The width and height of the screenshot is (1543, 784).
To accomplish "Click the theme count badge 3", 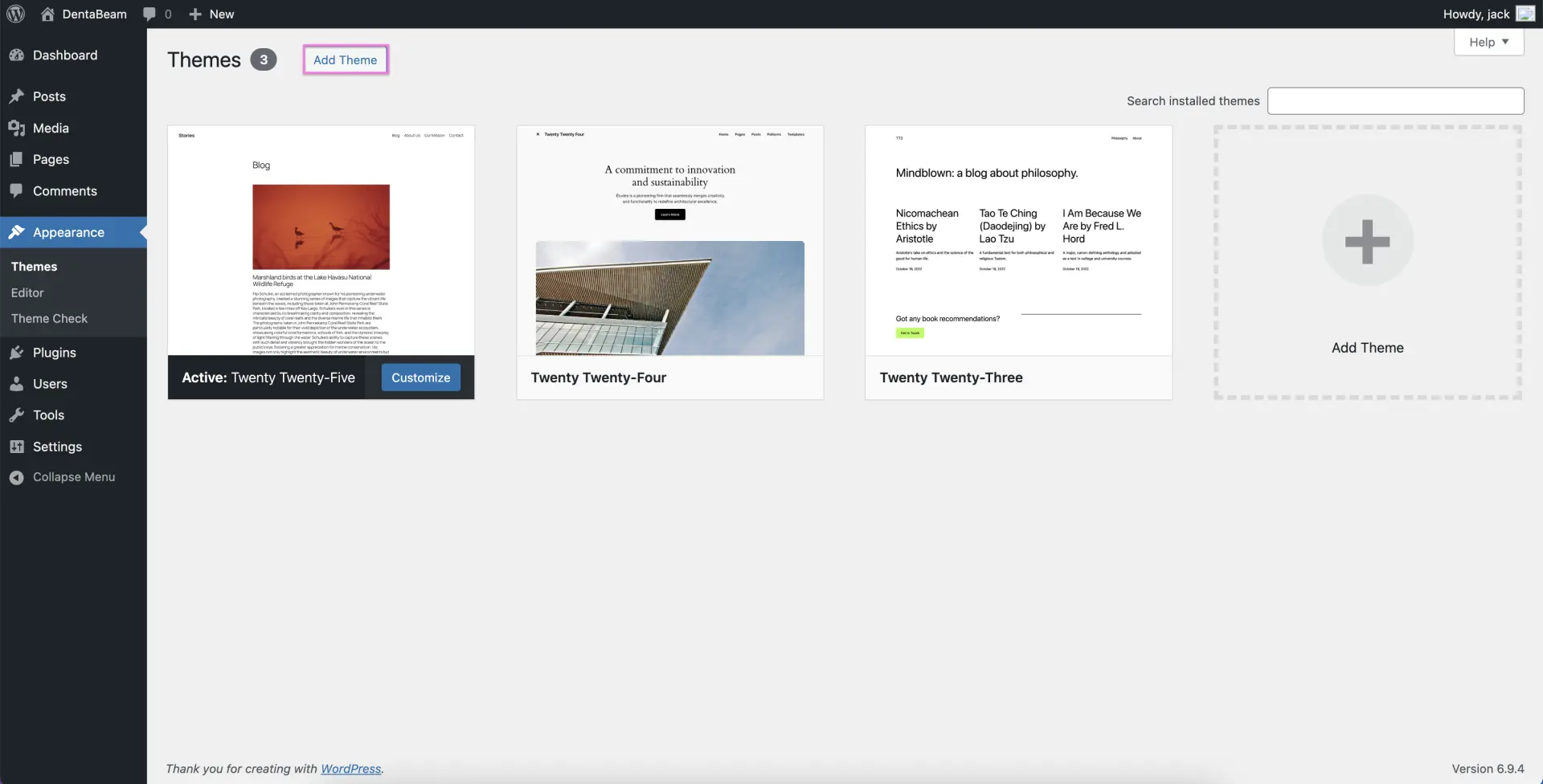I will tap(264, 59).
